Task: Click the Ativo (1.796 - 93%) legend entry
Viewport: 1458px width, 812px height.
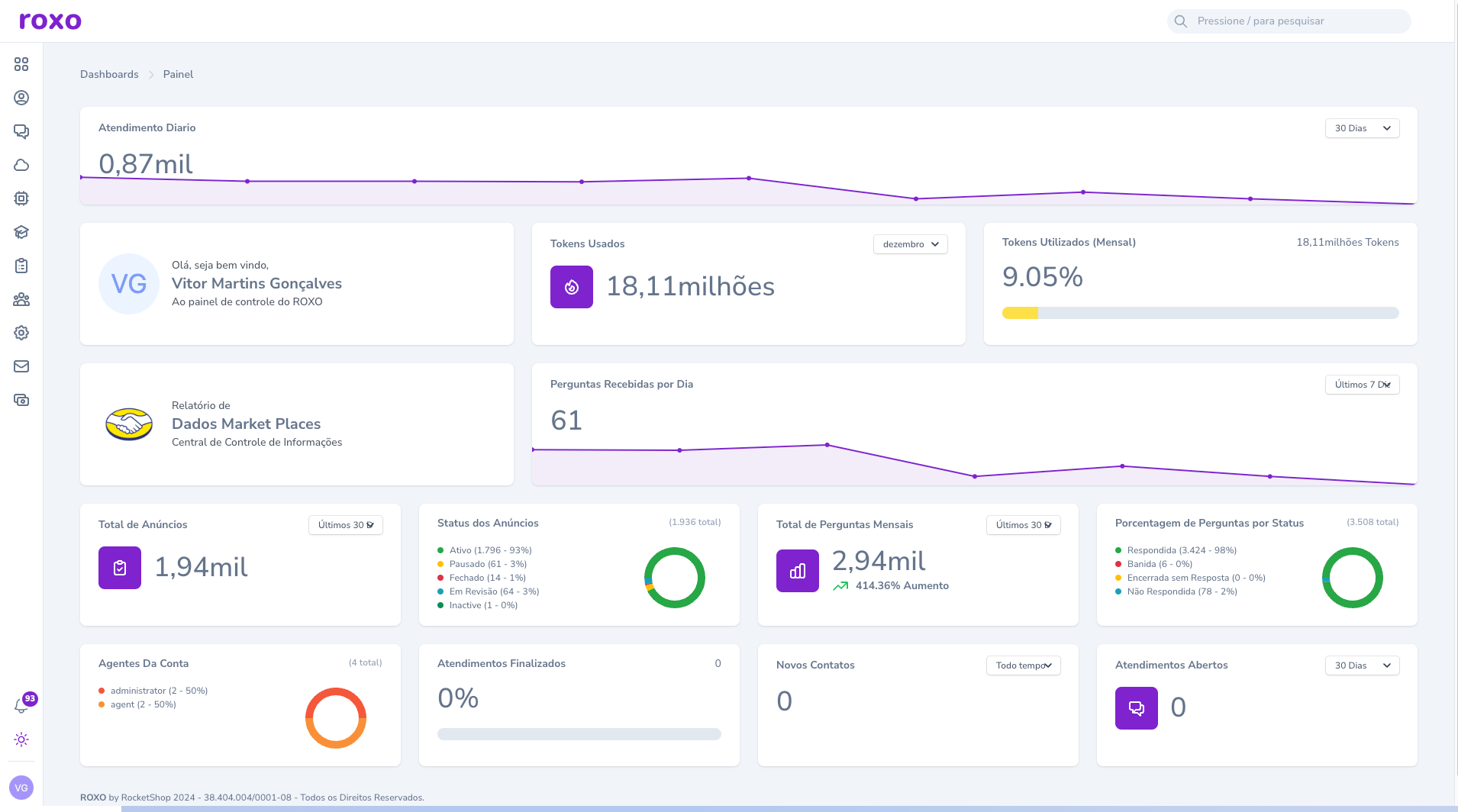Action: coord(485,550)
